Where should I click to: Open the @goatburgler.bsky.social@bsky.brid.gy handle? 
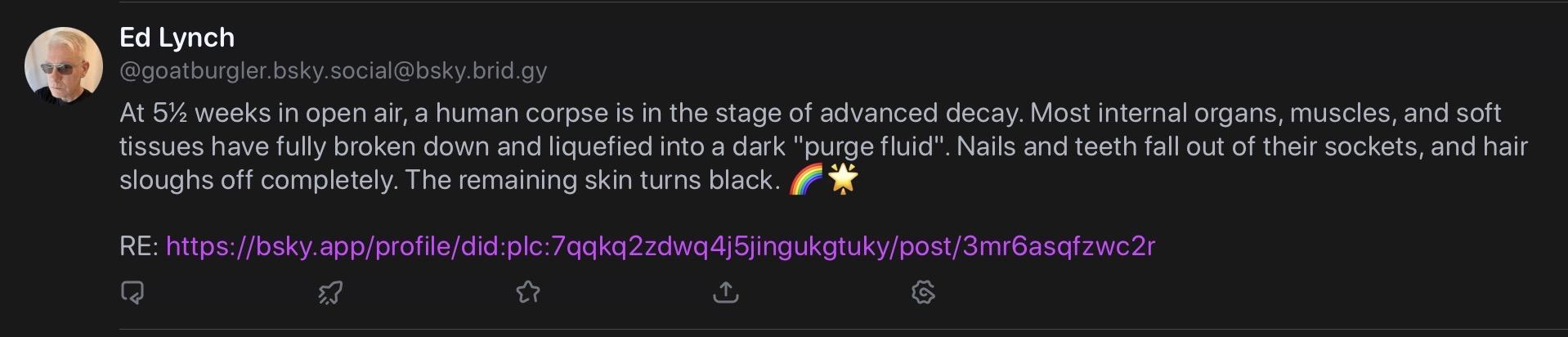point(334,71)
